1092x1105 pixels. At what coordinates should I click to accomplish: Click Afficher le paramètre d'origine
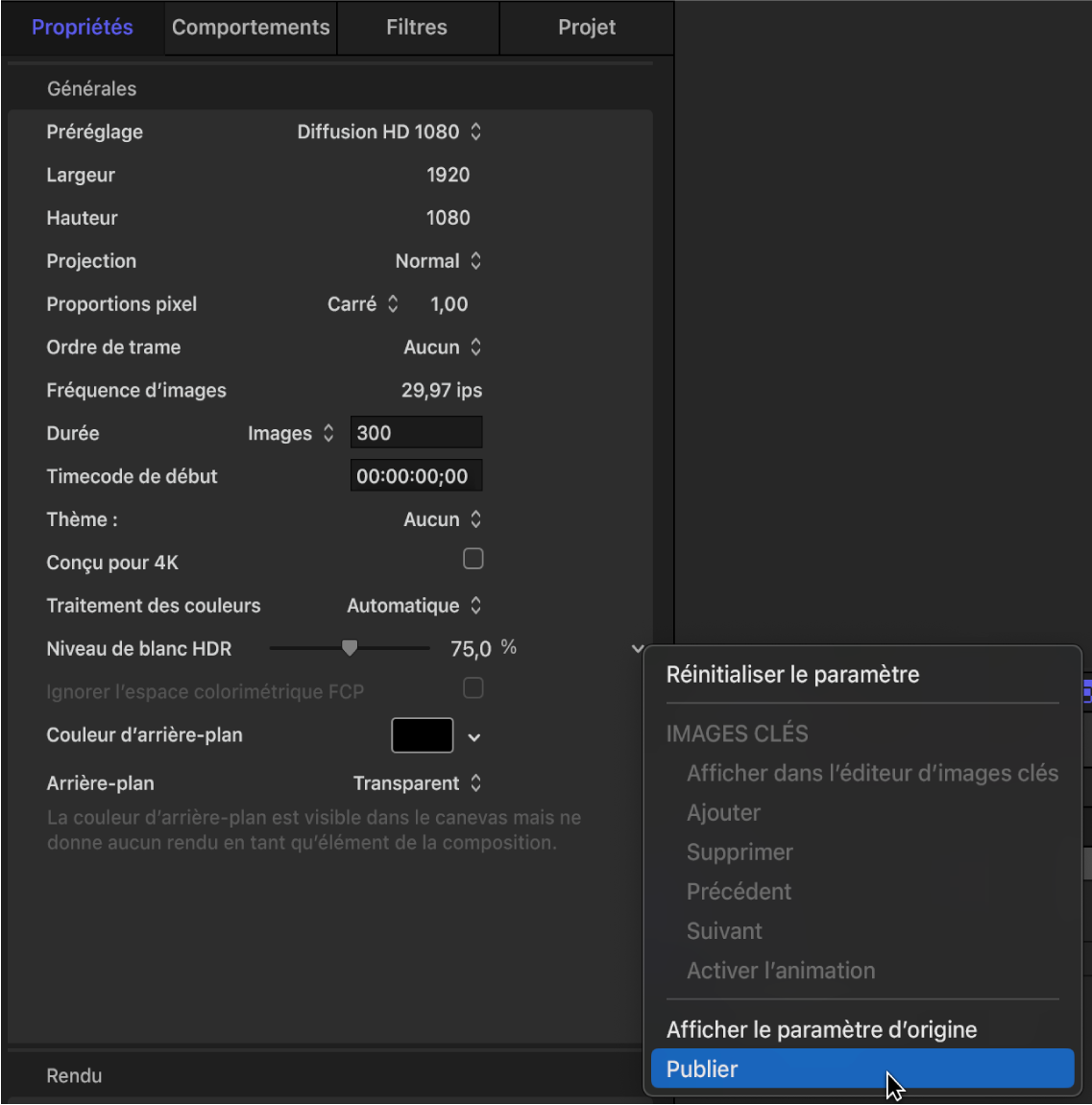pyautogui.click(x=821, y=1029)
